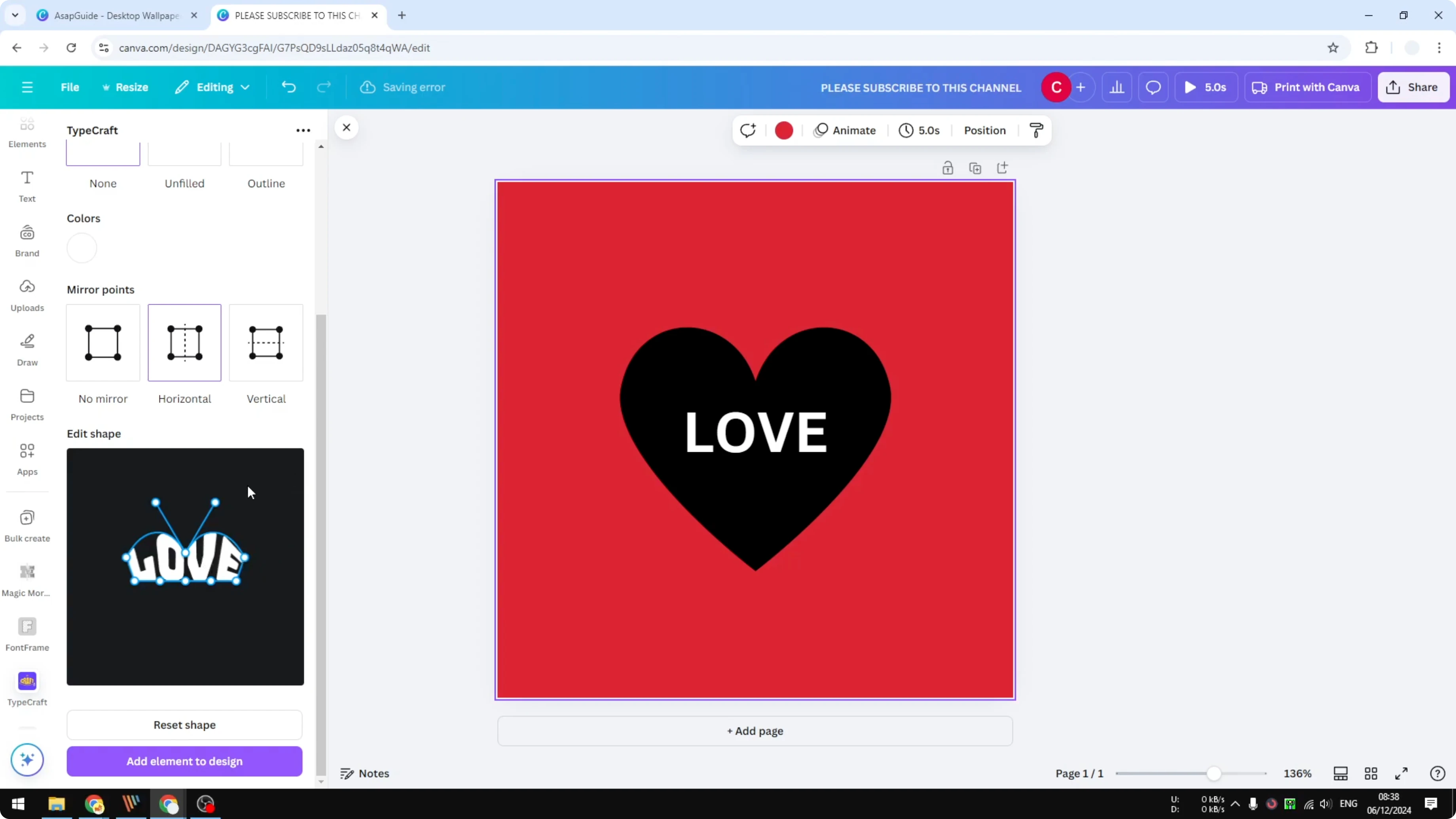Viewport: 1456px width, 819px height.
Task: Open the Uploads panel
Action: pos(27,294)
